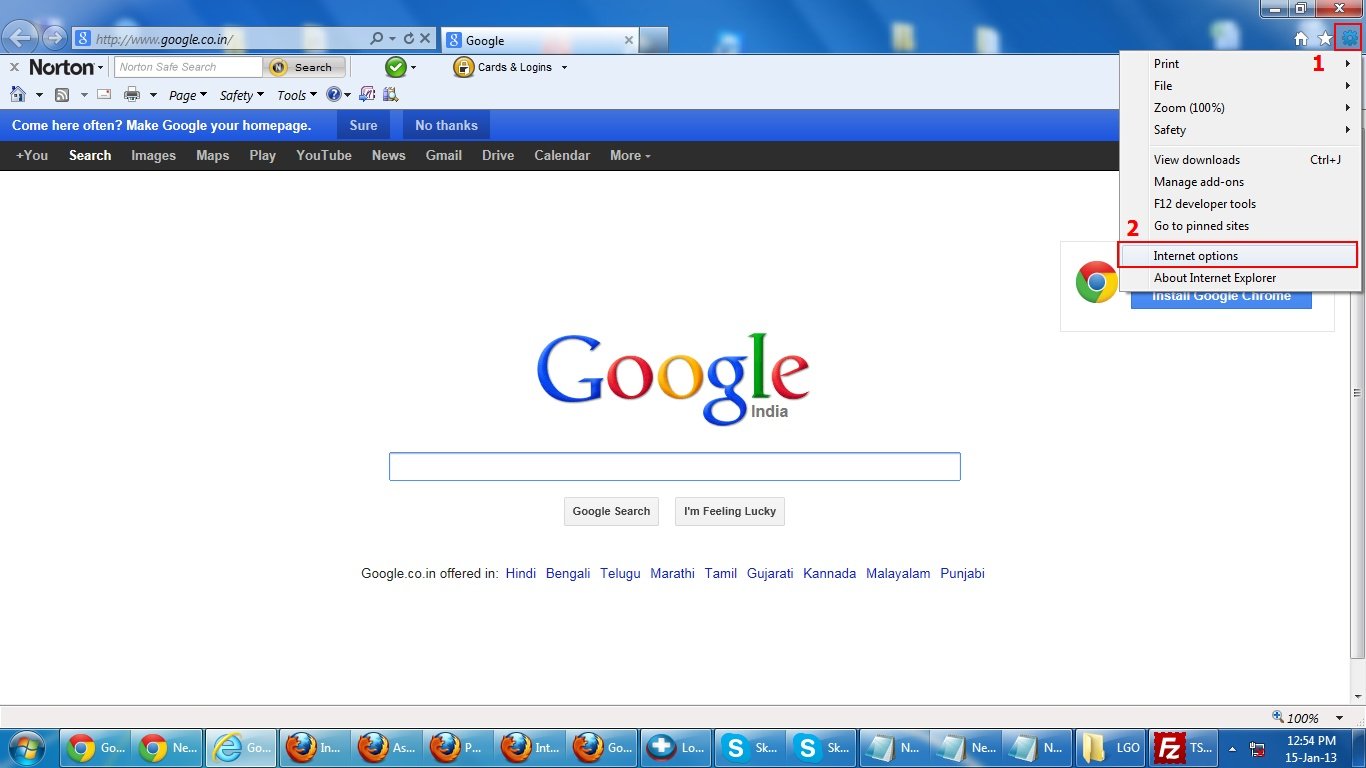The width and height of the screenshot is (1366, 768).
Task: Select About Internet Explorer entry
Action: click(x=1240, y=278)
